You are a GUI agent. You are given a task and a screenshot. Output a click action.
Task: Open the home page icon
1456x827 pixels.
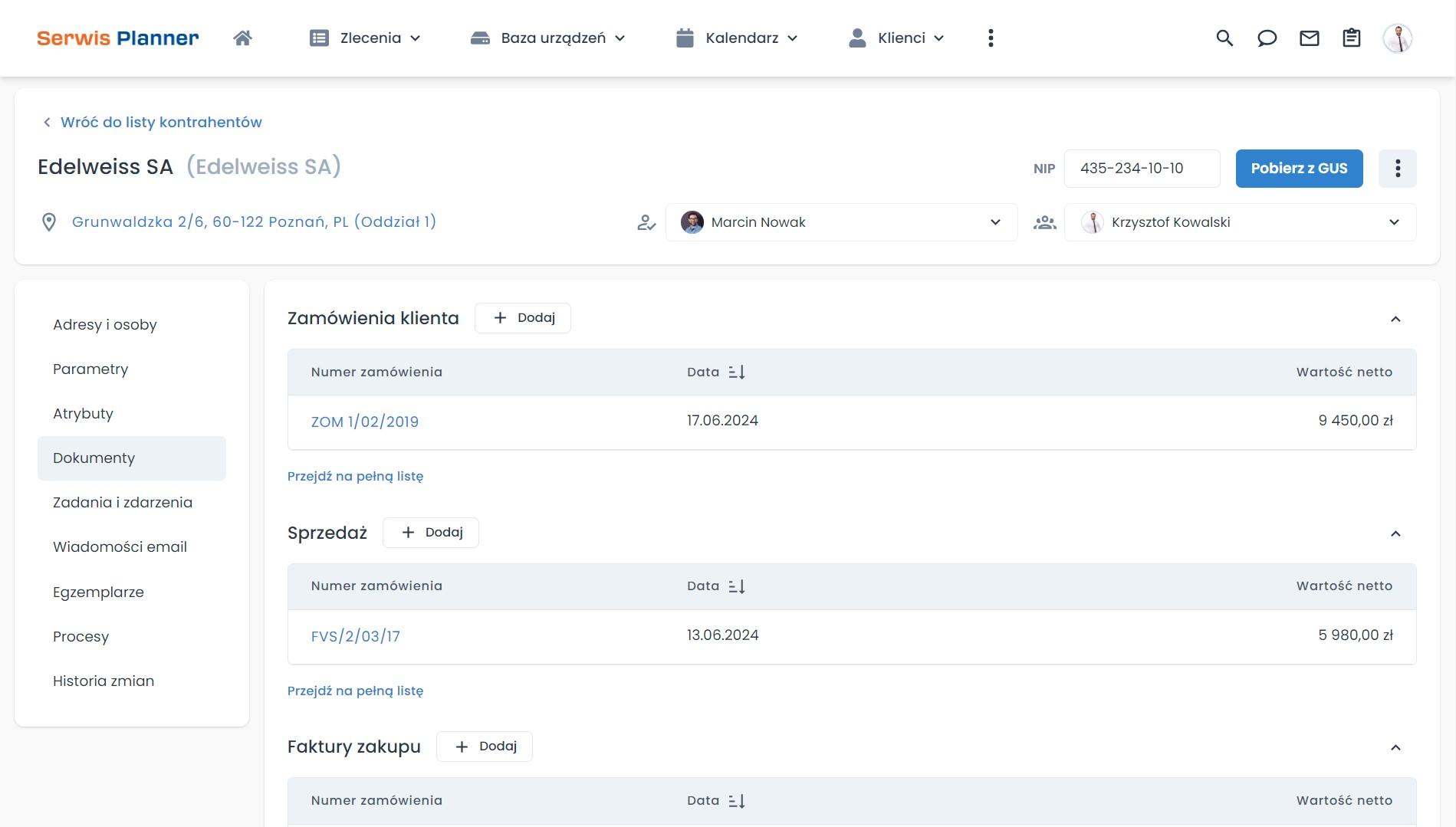click(x=243, y=38)
